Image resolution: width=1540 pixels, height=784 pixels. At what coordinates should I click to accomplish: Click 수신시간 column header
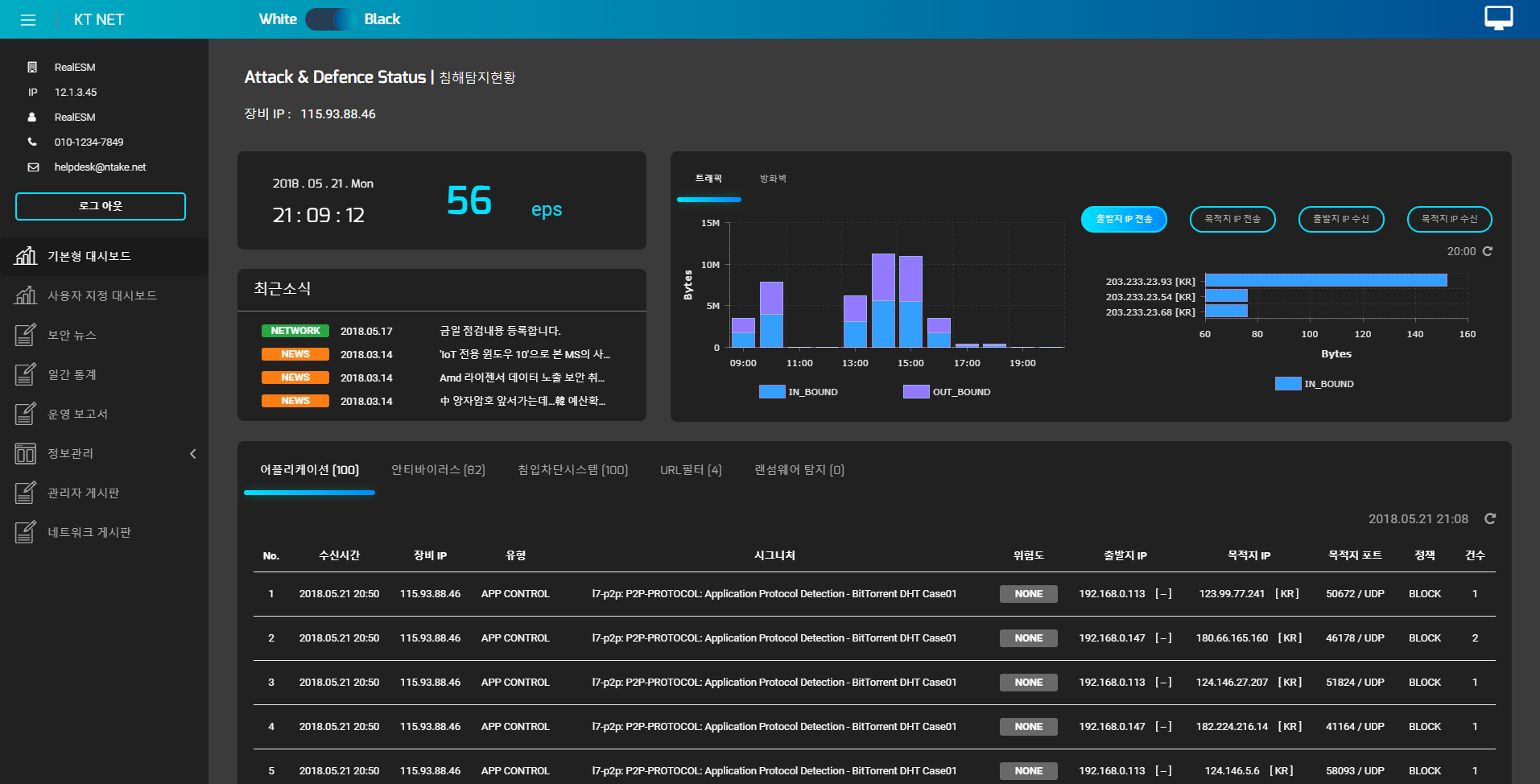339,555
